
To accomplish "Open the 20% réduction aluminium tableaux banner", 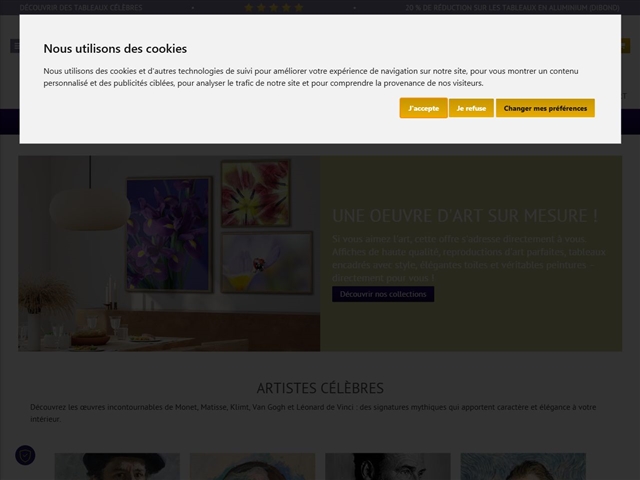I will [512, 7].
